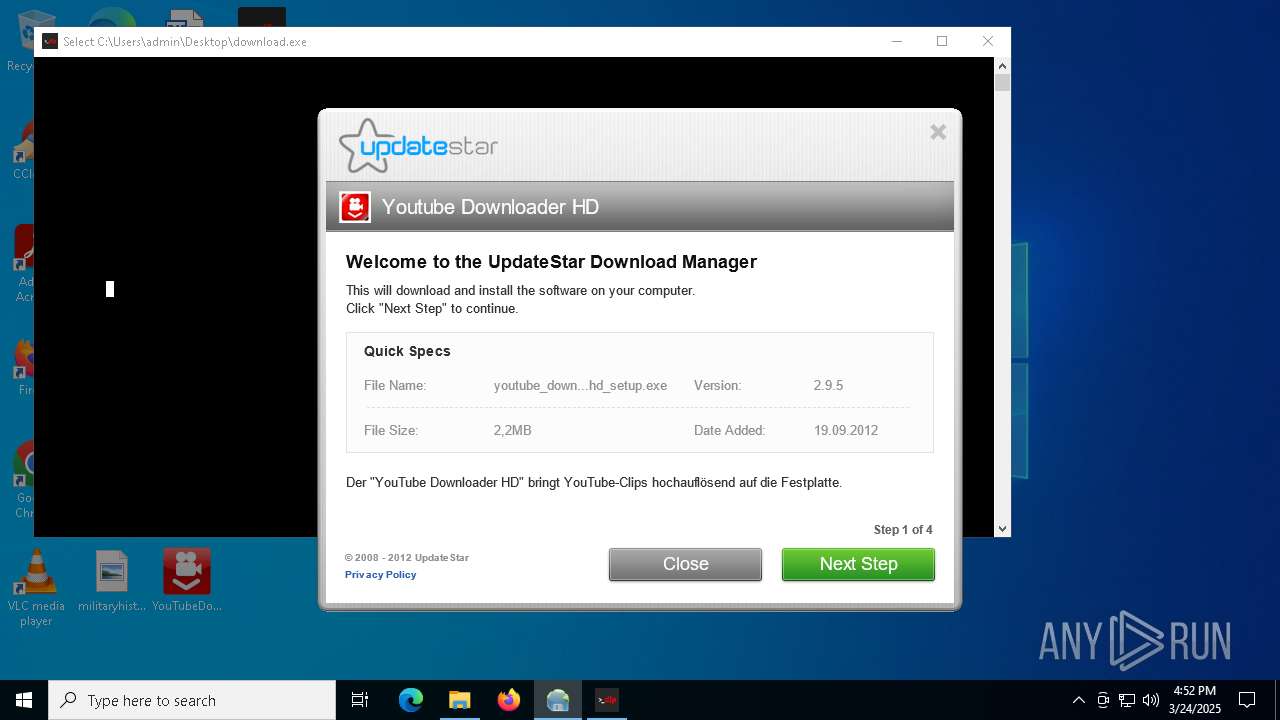This screenshot has height=720, width=1280.
Task: Click the Quick Specs heading
Action: click(407, 351)
